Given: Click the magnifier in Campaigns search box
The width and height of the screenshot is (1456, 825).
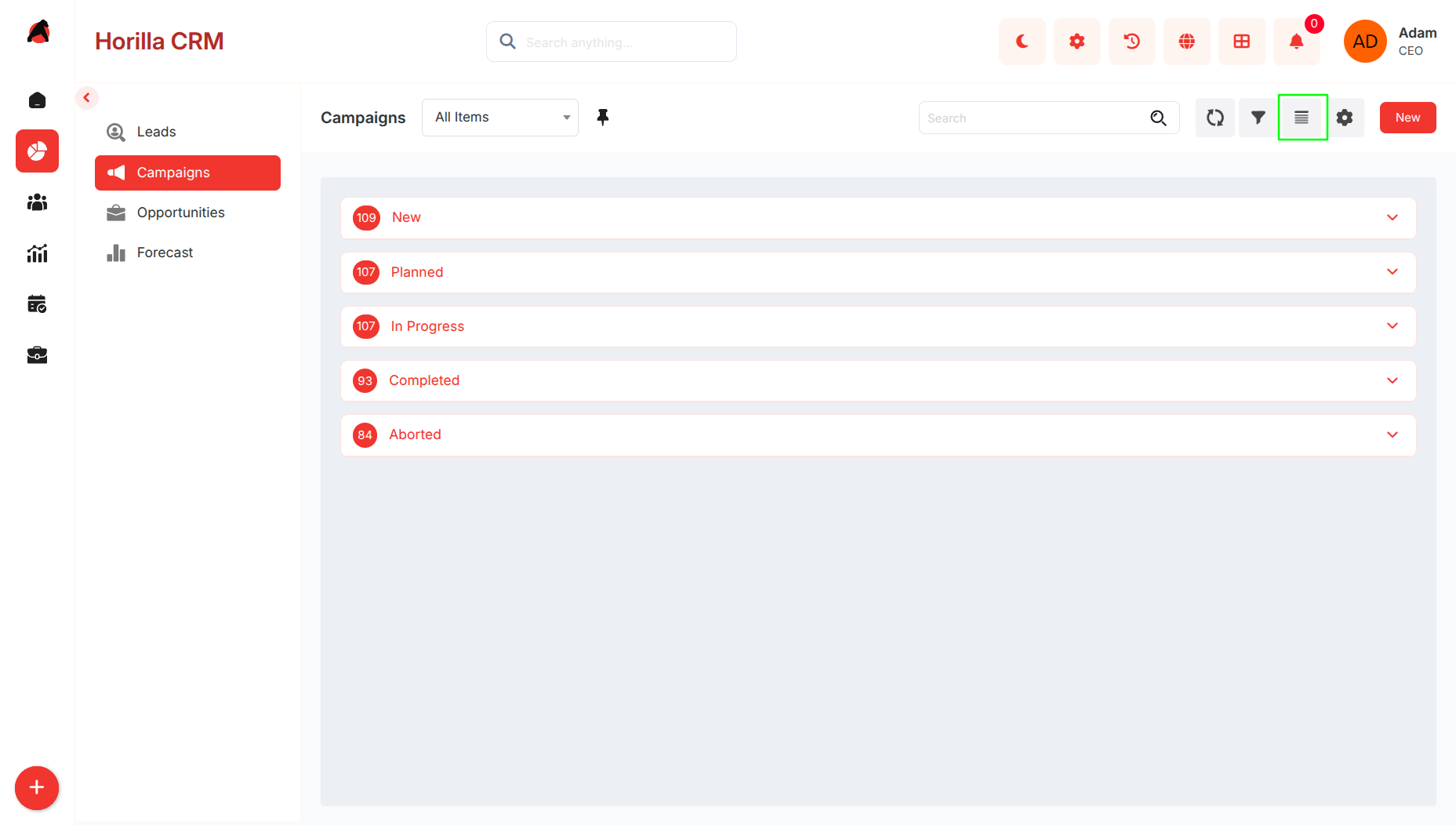Looking at the screenshot, I should [1158, 118].
